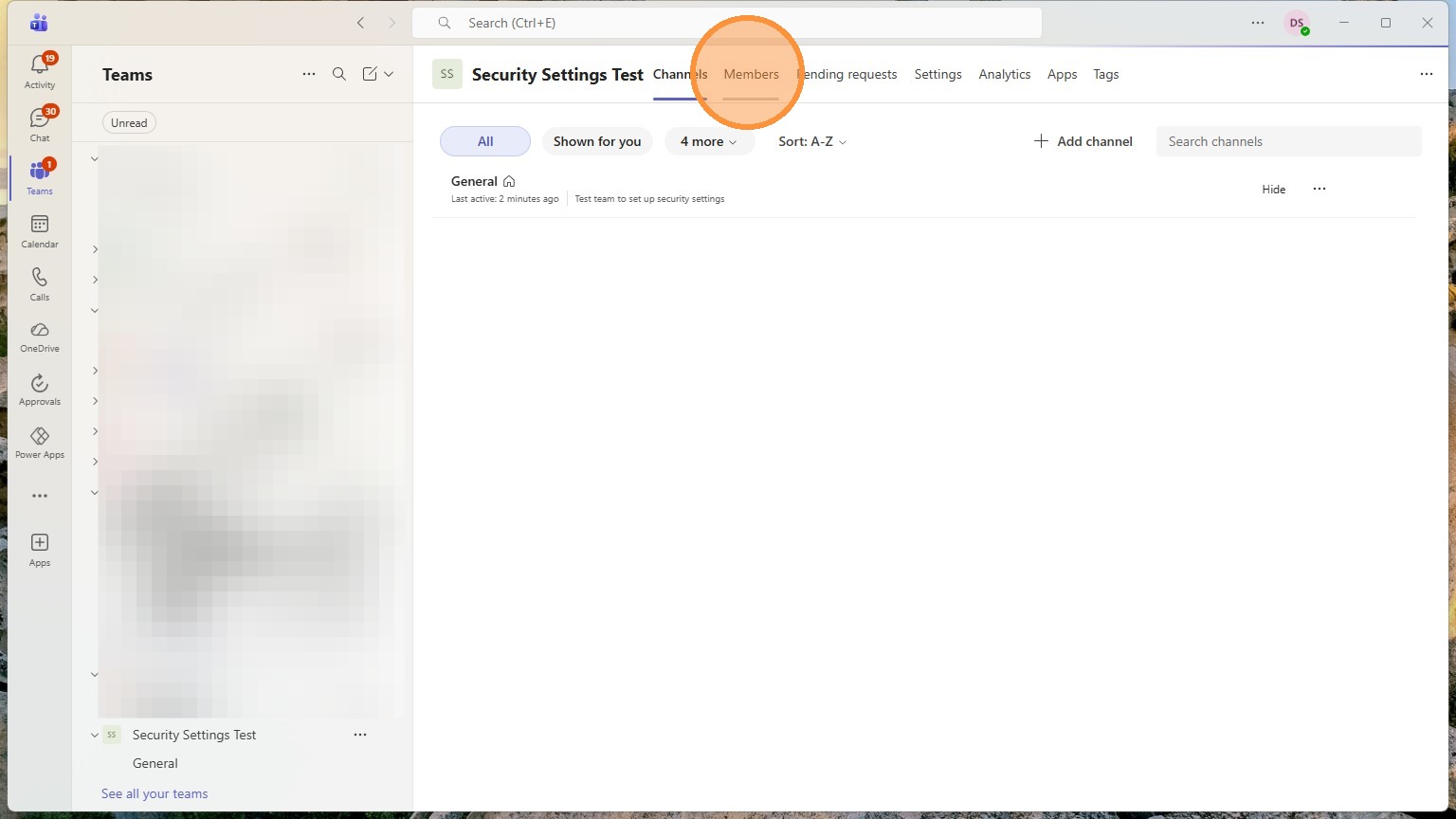Select Security Settings Test team in the sidebar
The image size is (1456, 819).
point(194,735)
